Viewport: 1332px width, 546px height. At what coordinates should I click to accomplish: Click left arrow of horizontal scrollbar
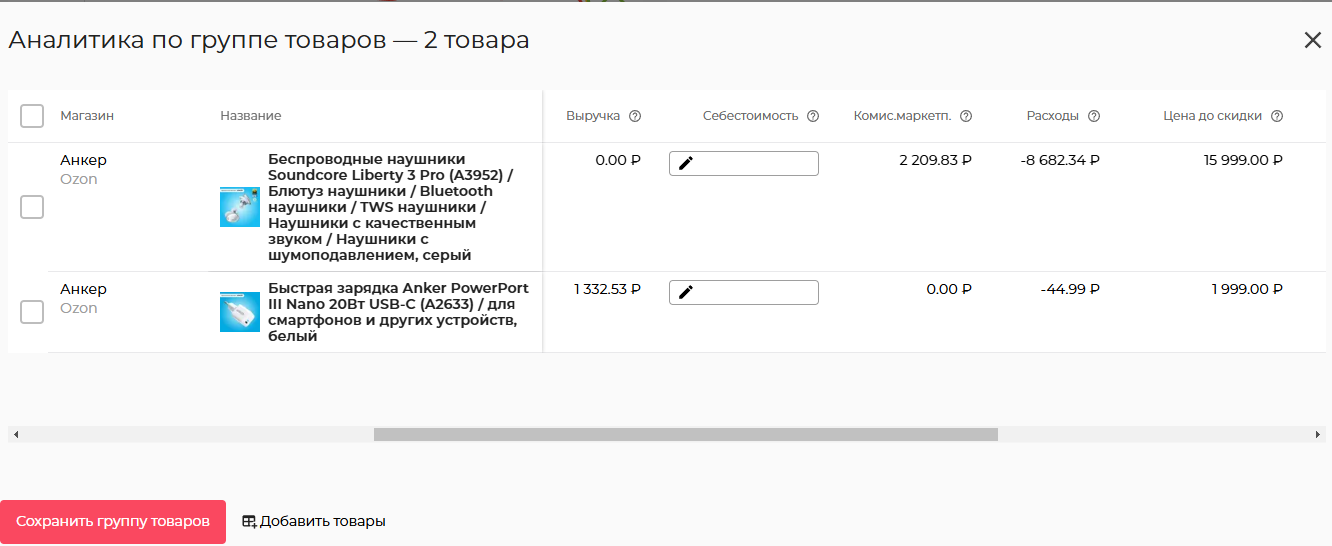pyautogui.click(x=16, y=435)
